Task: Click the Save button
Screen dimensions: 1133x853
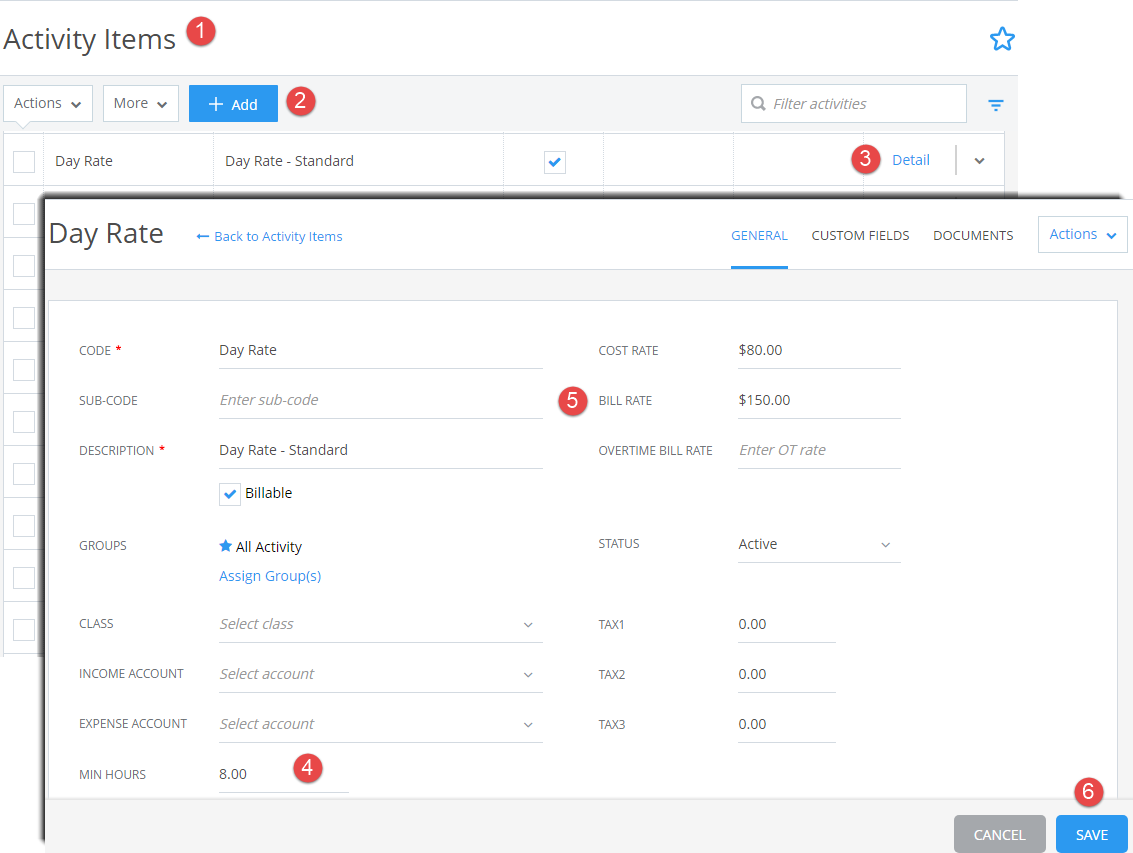Action: tap(1091, 835)
